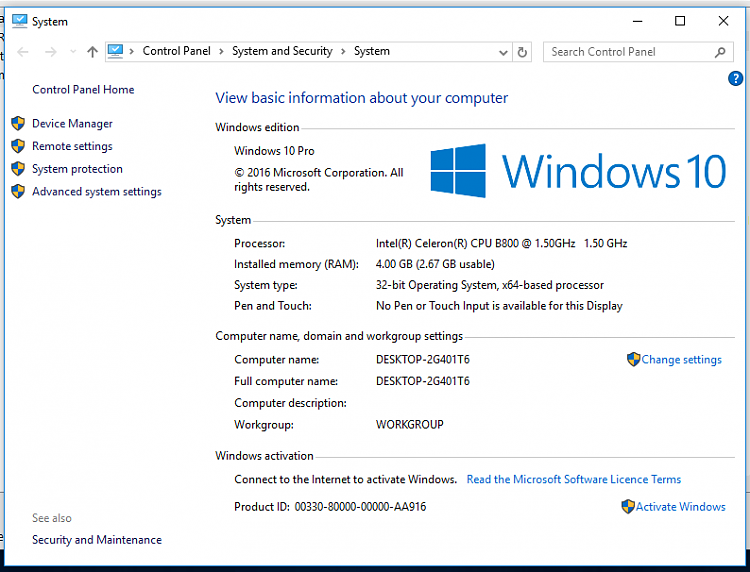Click Connect to the Internet to activate Windows

point(345,479)
